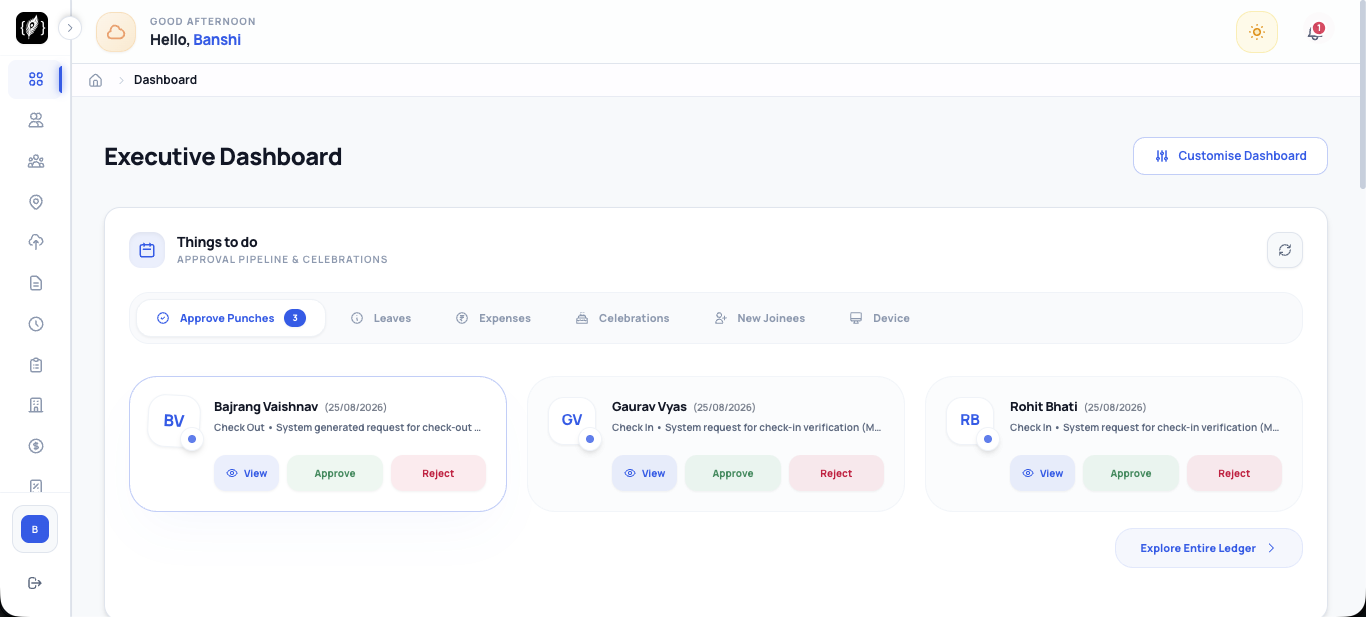Open the cloud upload icon in sidebar
Screen dimensions: 1366x617
coord(36,242)
